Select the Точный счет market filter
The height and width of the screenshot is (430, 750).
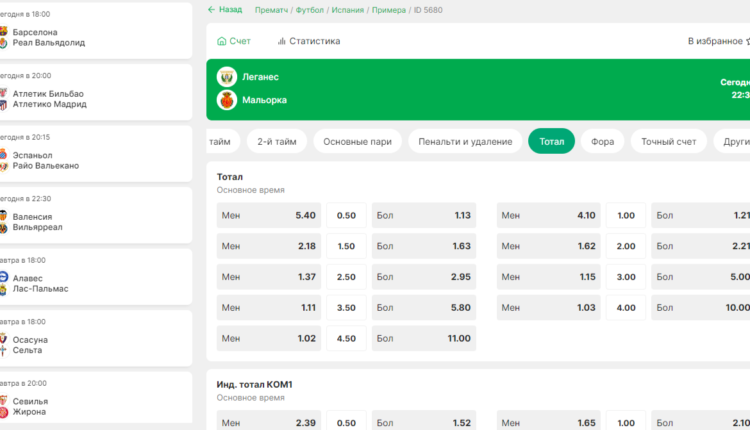tap(668, 142)
